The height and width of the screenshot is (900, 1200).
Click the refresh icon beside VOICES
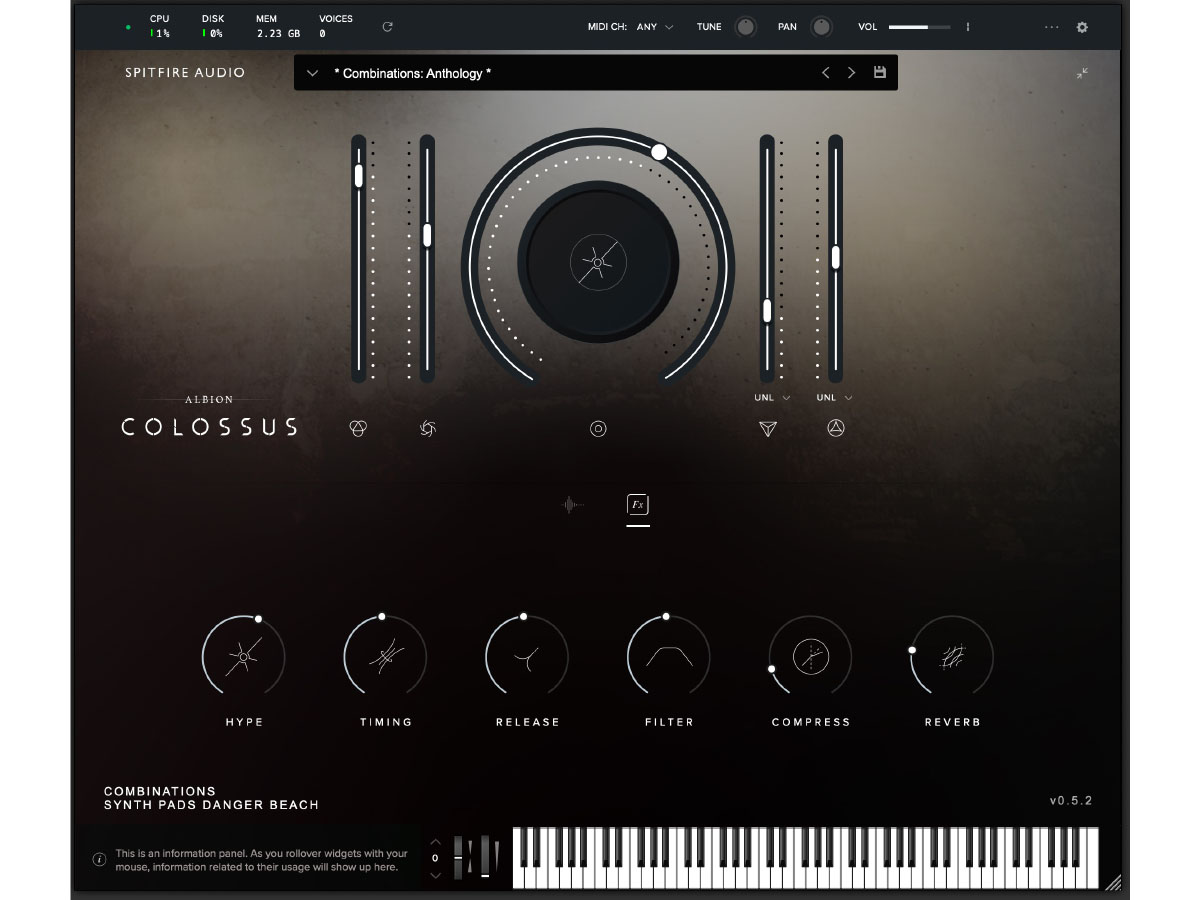tap(388, 27)
